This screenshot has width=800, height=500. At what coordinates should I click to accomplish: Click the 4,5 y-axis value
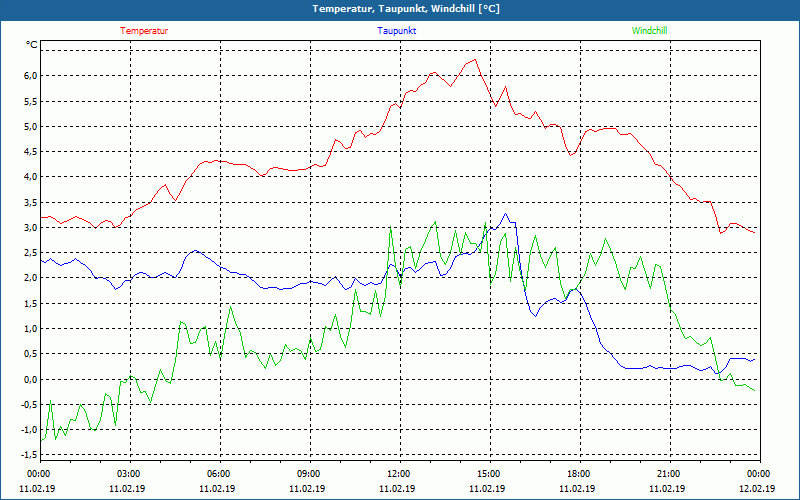31,152
